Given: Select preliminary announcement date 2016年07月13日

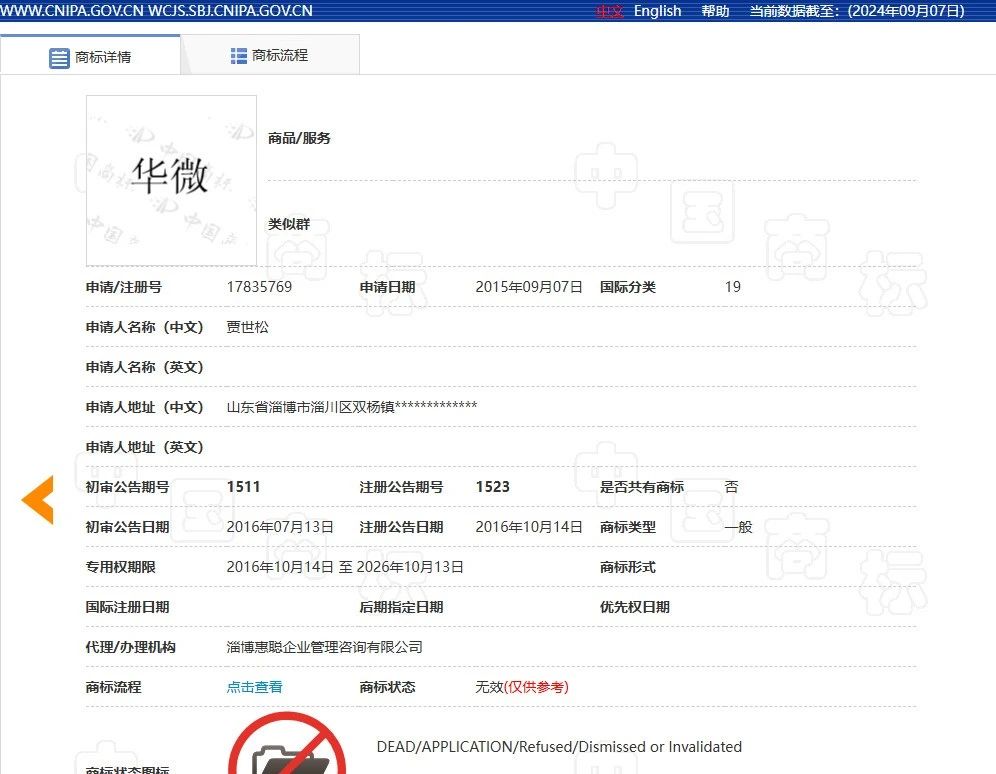Looking at the screenshot, I should pyautogui.click(x=280, y=527).
